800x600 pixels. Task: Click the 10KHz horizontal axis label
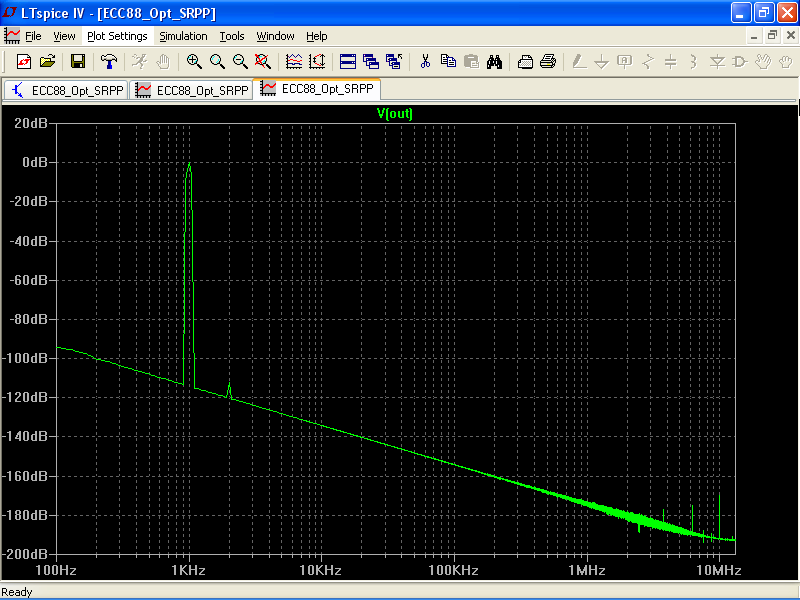coord(320,570)
